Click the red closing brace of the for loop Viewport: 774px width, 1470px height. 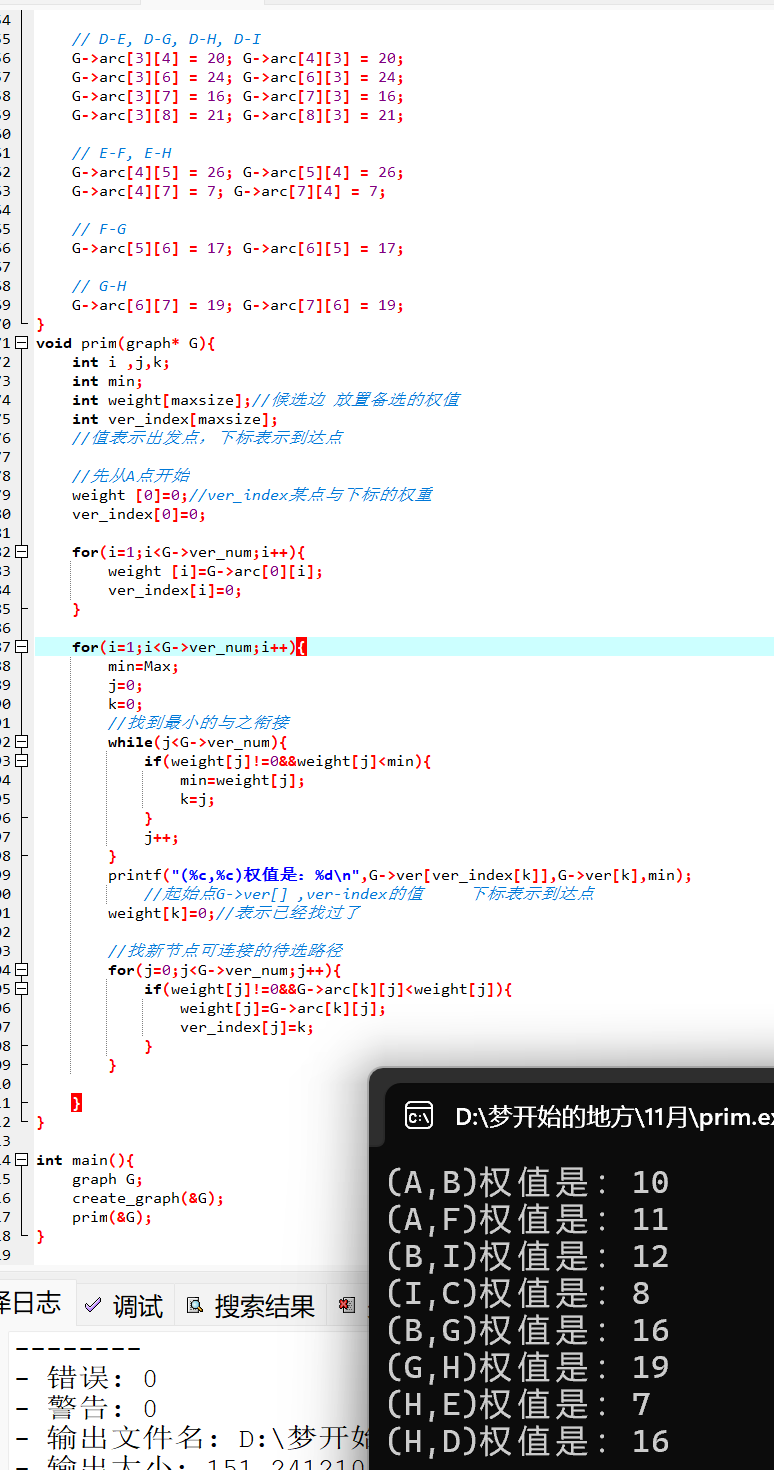coord(76,1103)
